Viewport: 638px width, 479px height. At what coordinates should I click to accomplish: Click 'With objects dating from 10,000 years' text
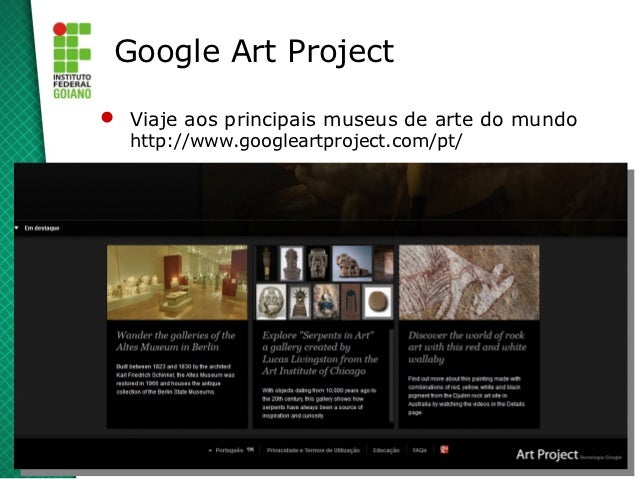coord(319,403)
